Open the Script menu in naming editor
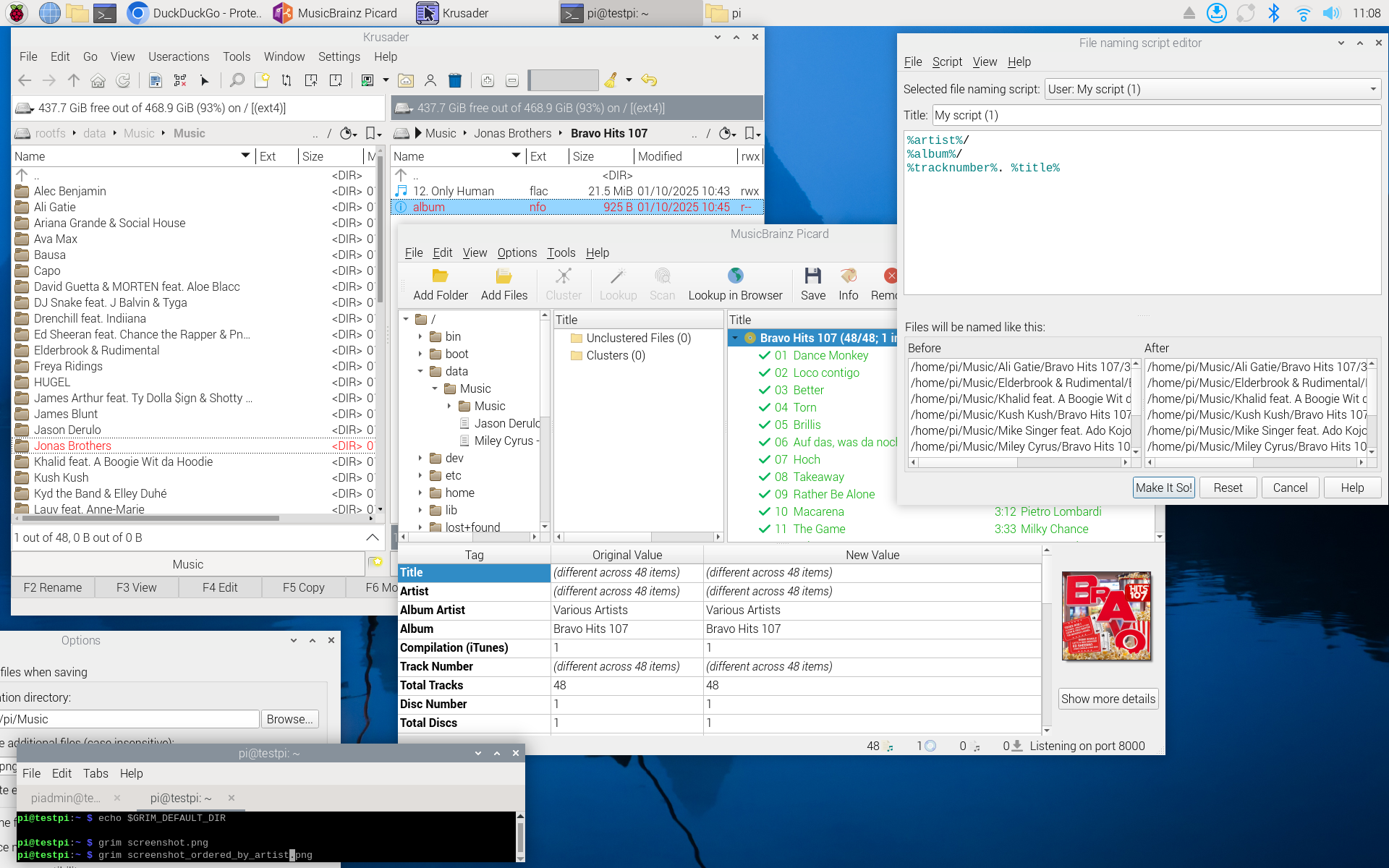The height and width of the screenshot is (868, 1389). [946, 61]
